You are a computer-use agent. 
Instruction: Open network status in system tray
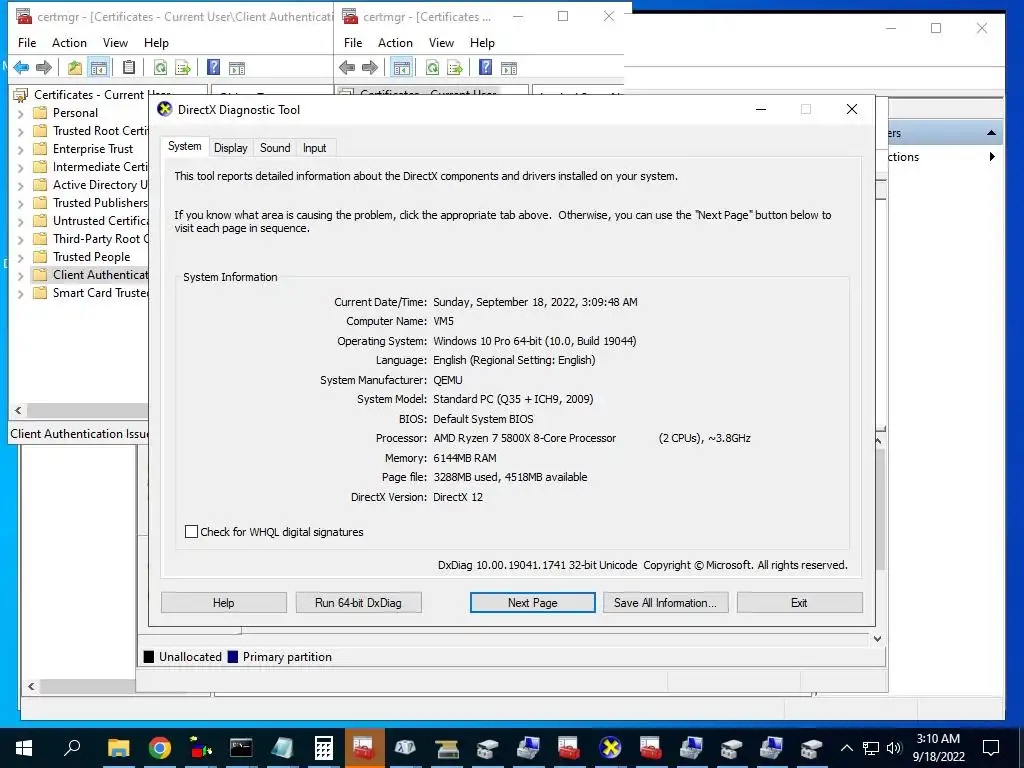[x=871, y=748]
